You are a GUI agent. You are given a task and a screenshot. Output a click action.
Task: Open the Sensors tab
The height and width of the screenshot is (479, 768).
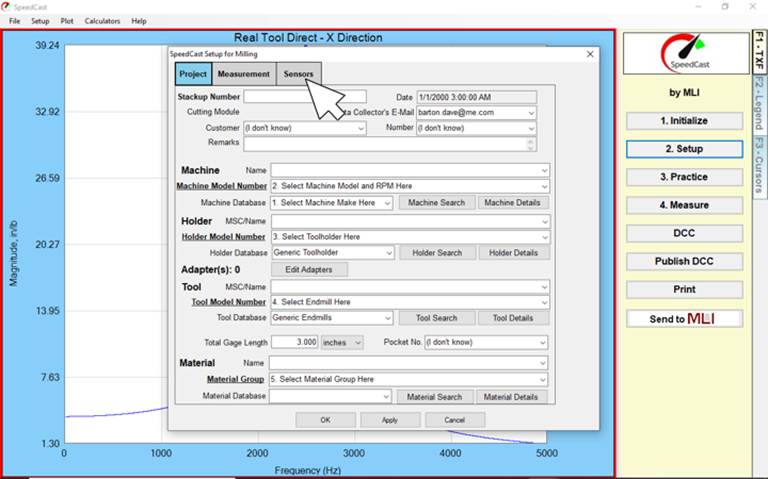tap(298, 74)
